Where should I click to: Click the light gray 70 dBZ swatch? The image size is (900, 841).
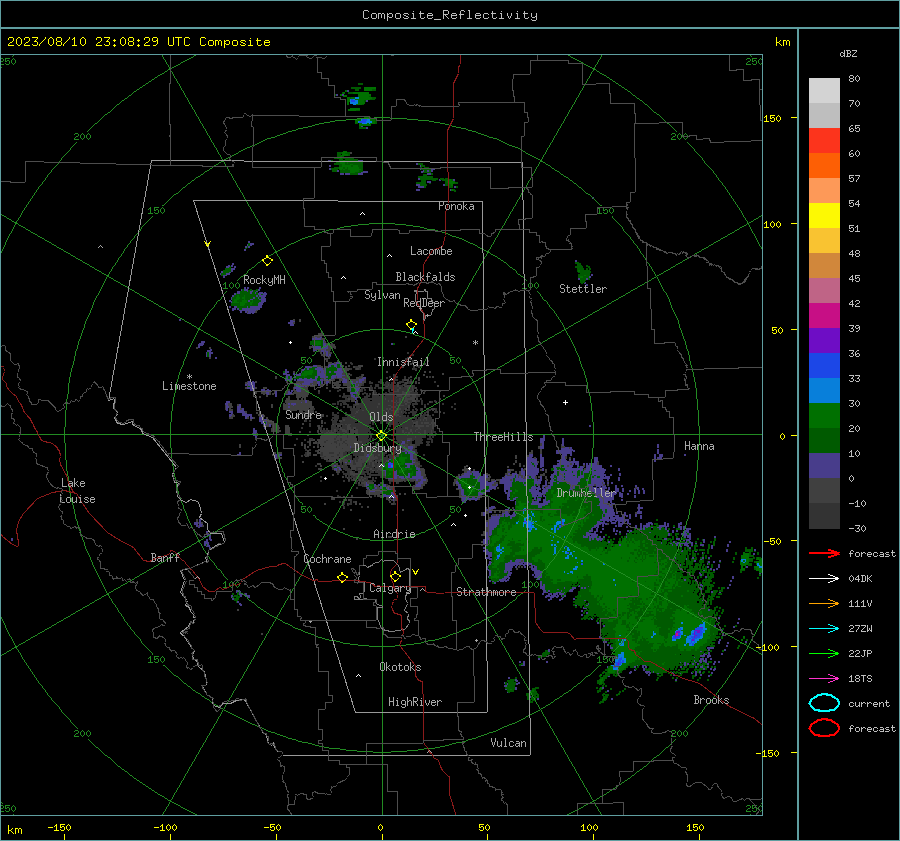coord(824,91)
